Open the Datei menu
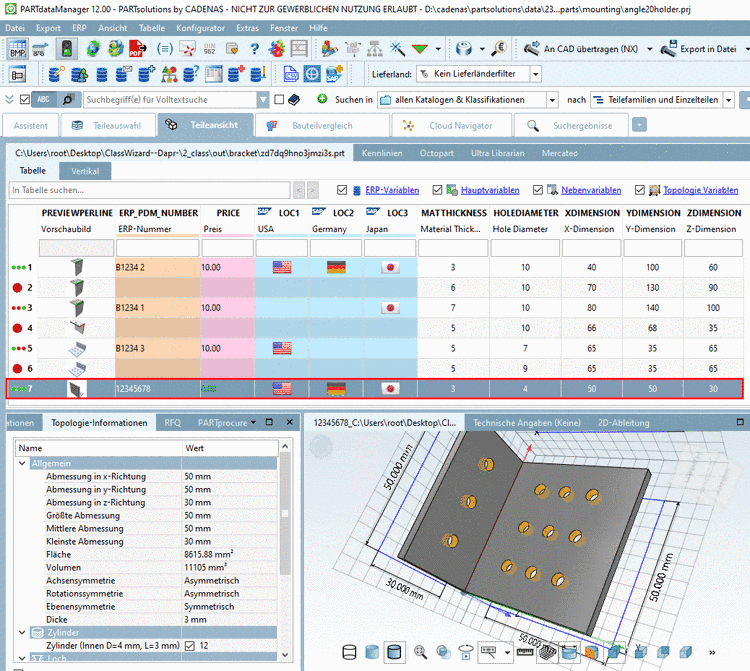The width and height of the screenshot is (750, 671). coord(15,28)
